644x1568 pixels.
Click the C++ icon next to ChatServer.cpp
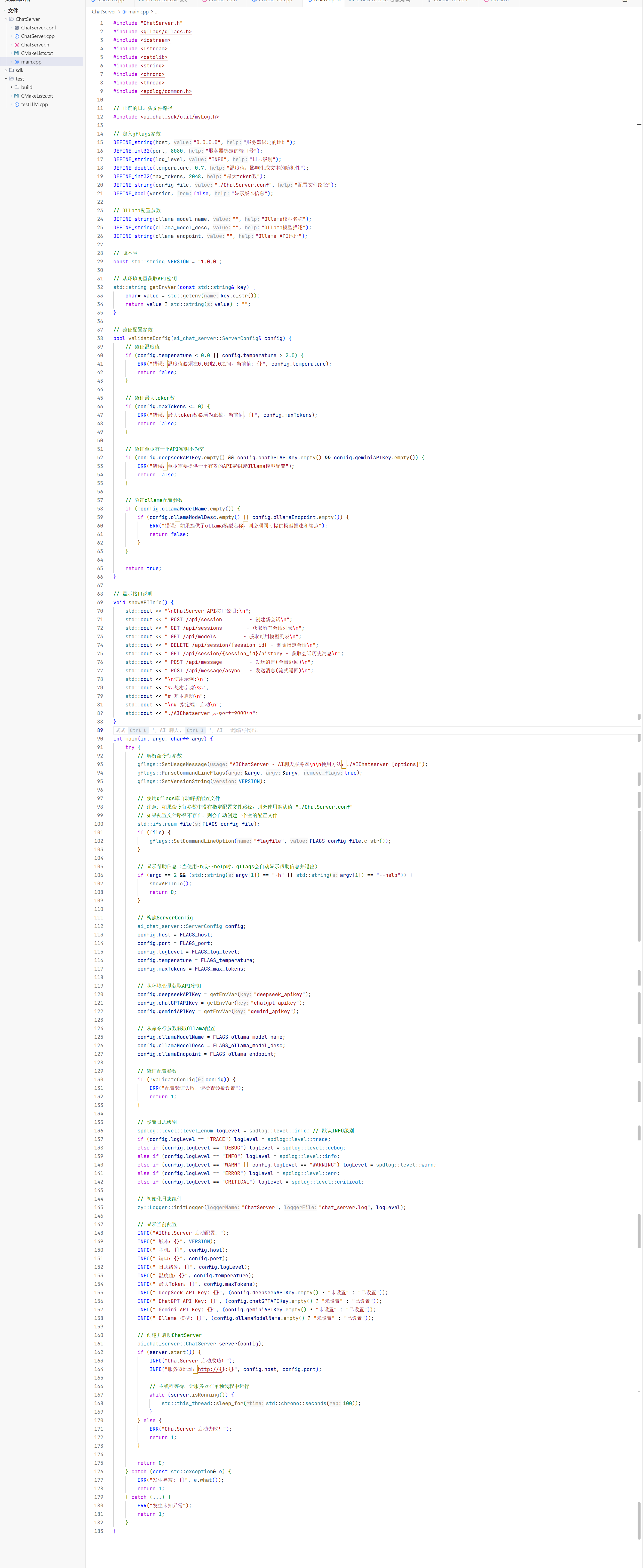17,36
